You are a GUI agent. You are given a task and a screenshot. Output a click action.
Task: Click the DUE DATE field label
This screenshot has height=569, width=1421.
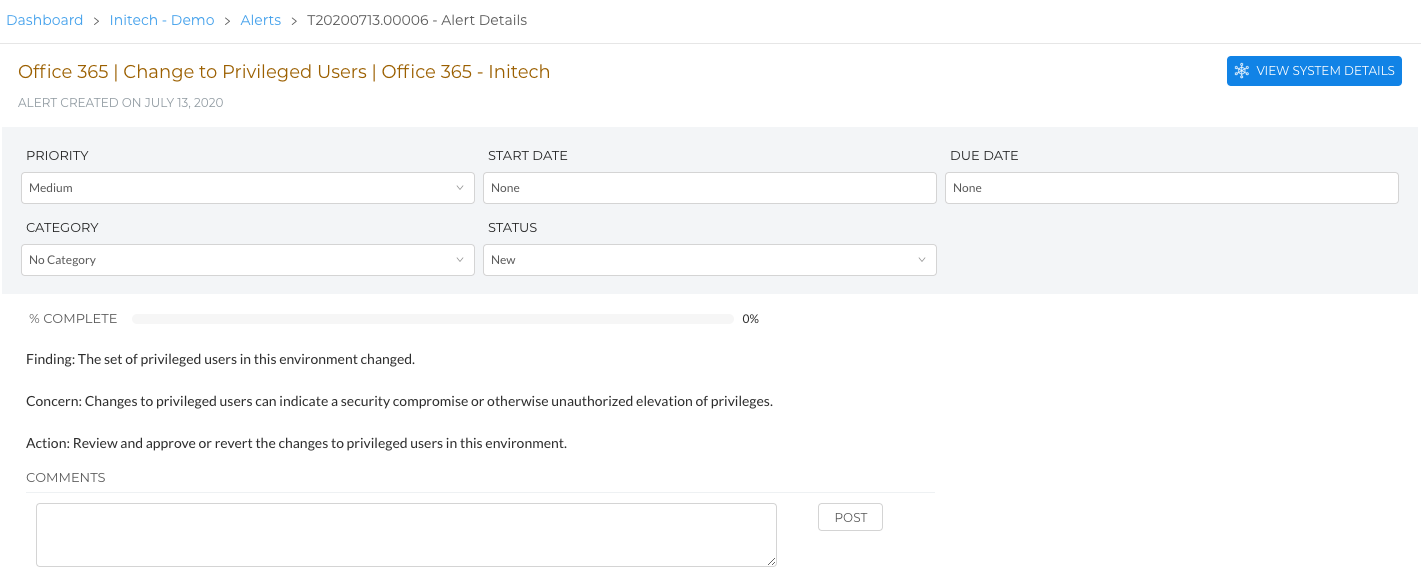[x=984, y=156]
